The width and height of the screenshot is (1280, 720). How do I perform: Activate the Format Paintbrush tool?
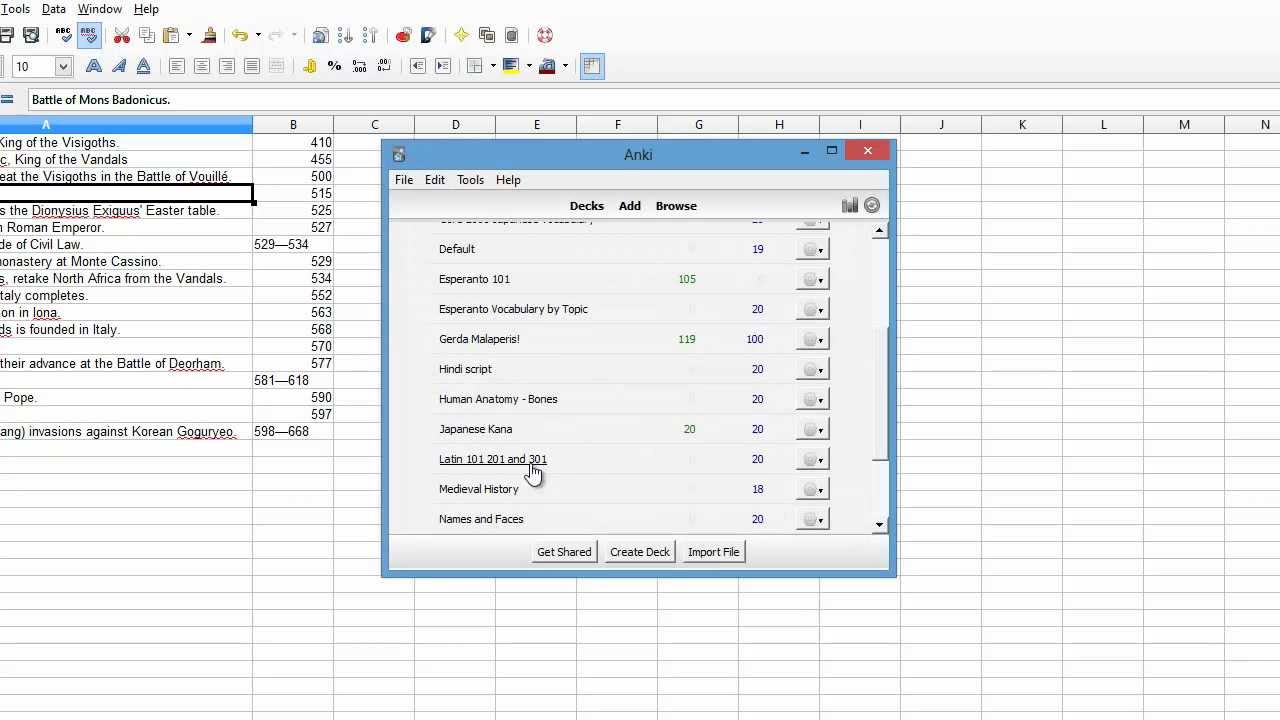209,35
